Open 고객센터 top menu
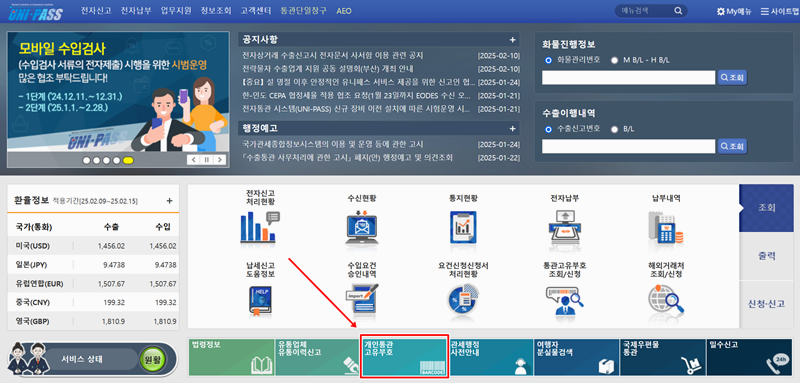This screenshot has height=383, width=800. [x=256, y=11]
